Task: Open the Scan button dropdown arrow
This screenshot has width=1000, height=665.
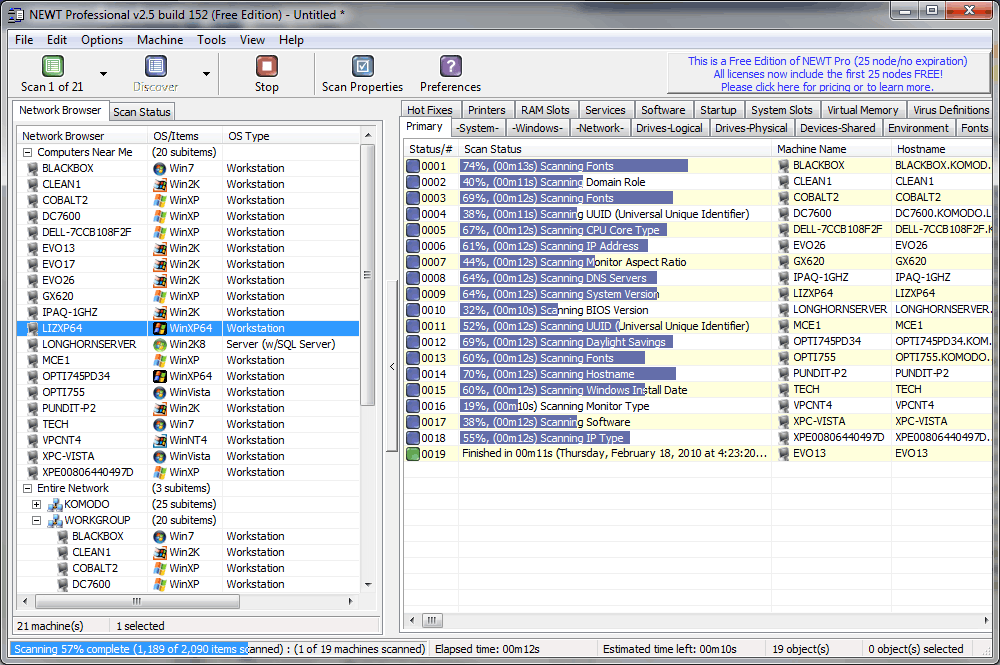Action: [x=102, y=75]
